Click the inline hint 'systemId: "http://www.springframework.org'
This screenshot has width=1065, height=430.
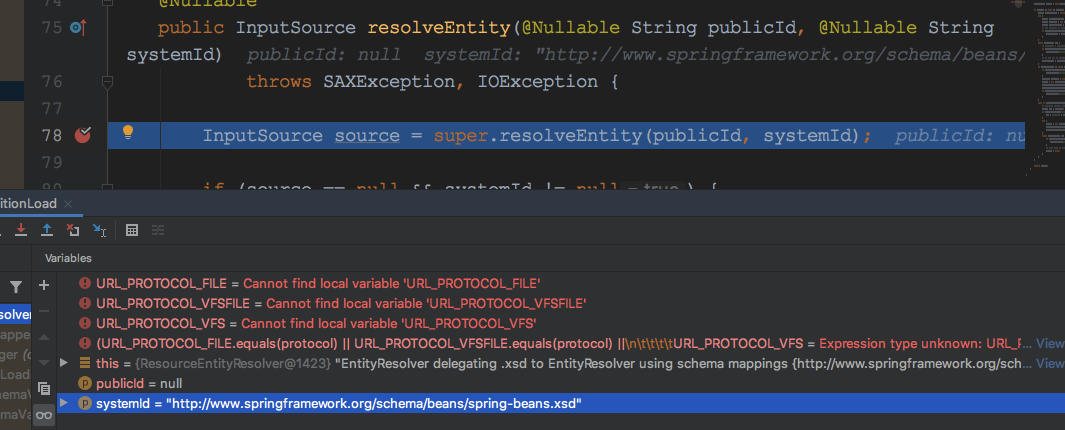click(724, 56)
